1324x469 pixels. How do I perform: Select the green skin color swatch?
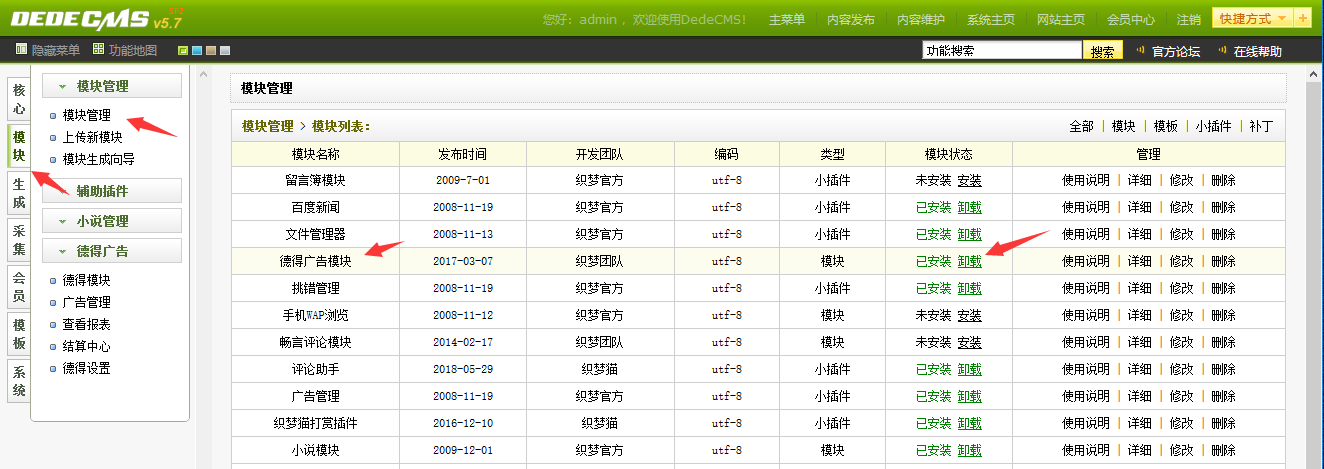point(183,51)
